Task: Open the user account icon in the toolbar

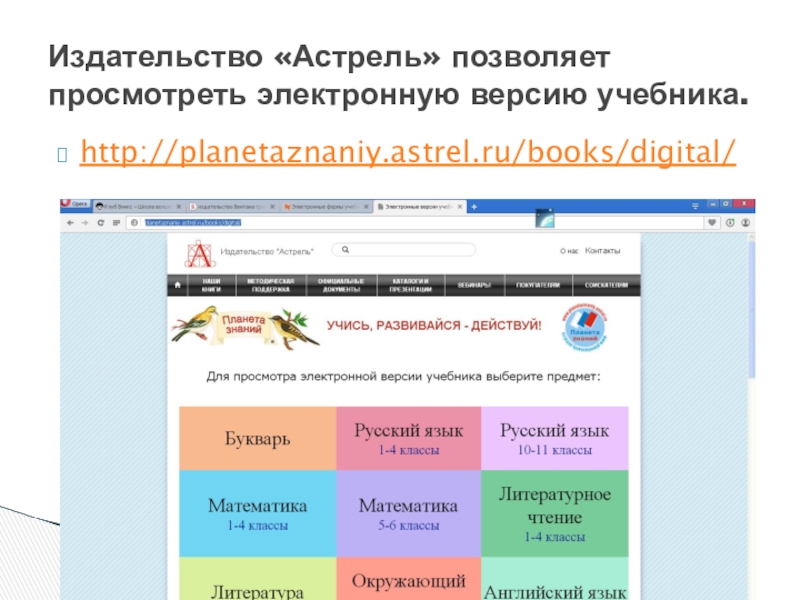Action: [x=745, y=222]
